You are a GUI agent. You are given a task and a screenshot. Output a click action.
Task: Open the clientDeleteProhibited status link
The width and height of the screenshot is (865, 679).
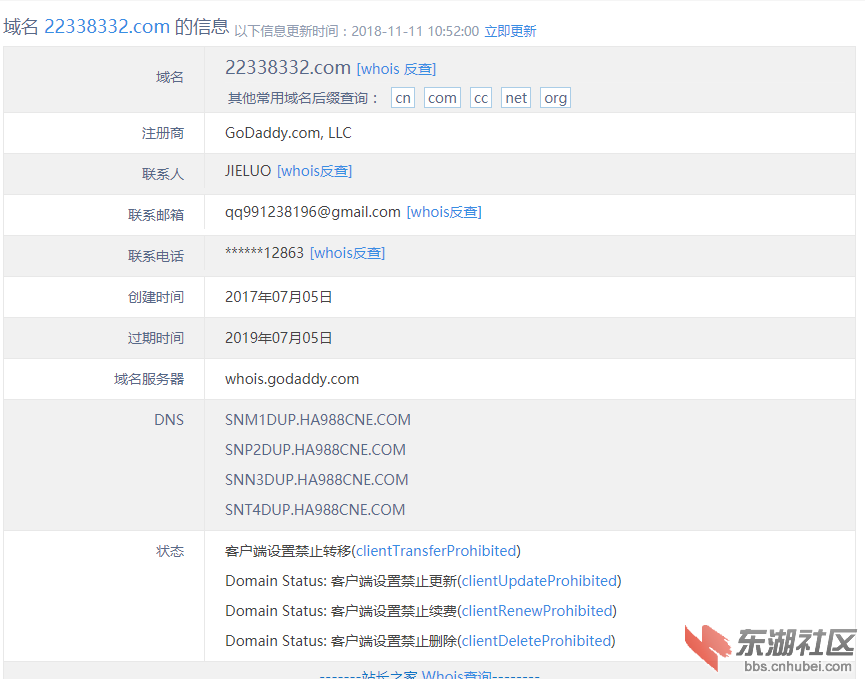pyautogui.click(x=537, y=641)
